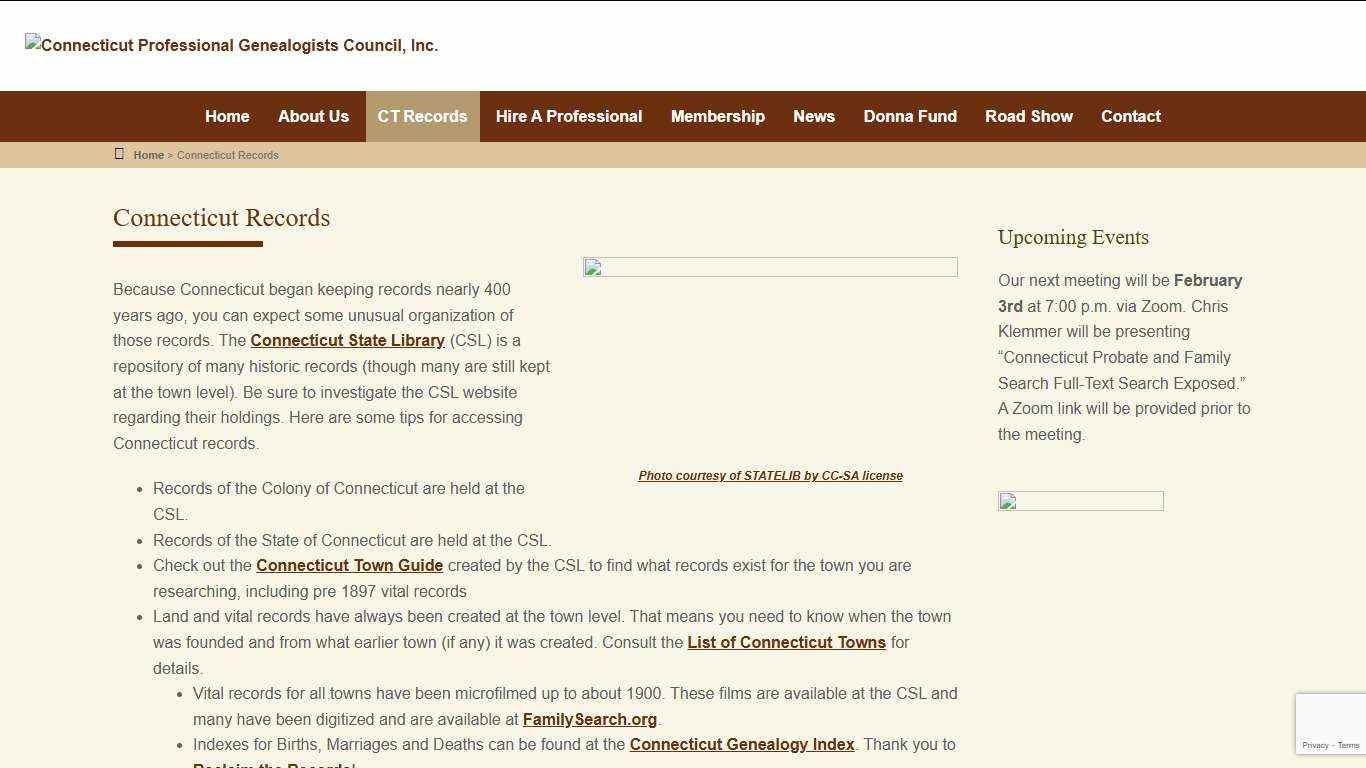Open the Membership section

[717, 116]
